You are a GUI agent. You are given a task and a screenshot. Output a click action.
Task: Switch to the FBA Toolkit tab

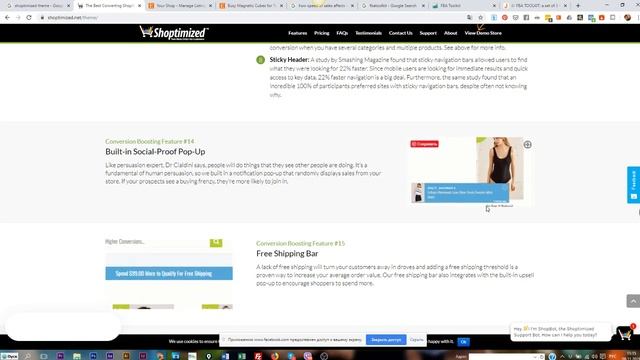coord(463,6)
